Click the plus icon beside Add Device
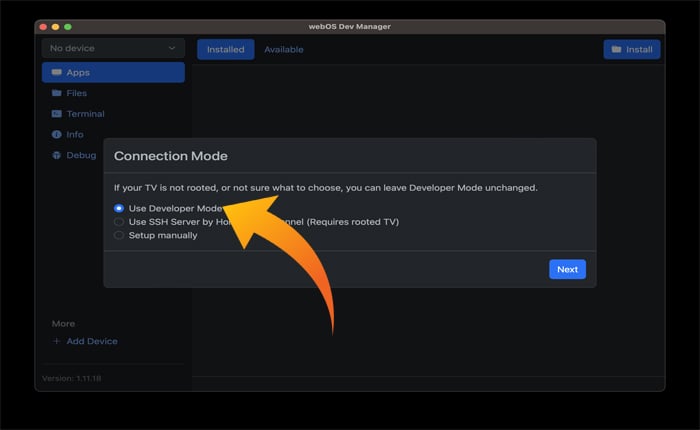 56,341
